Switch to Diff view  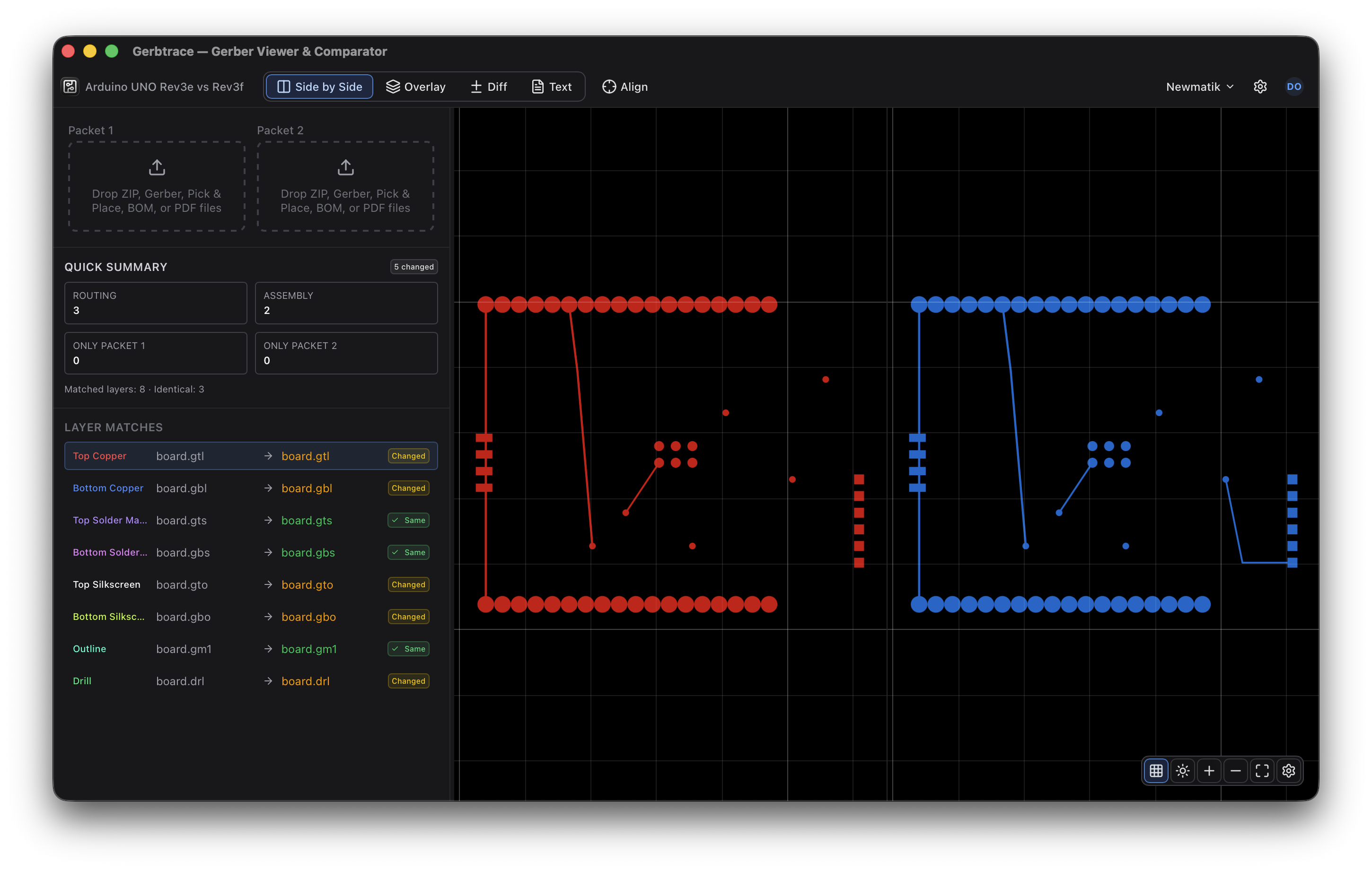(489, 87)
